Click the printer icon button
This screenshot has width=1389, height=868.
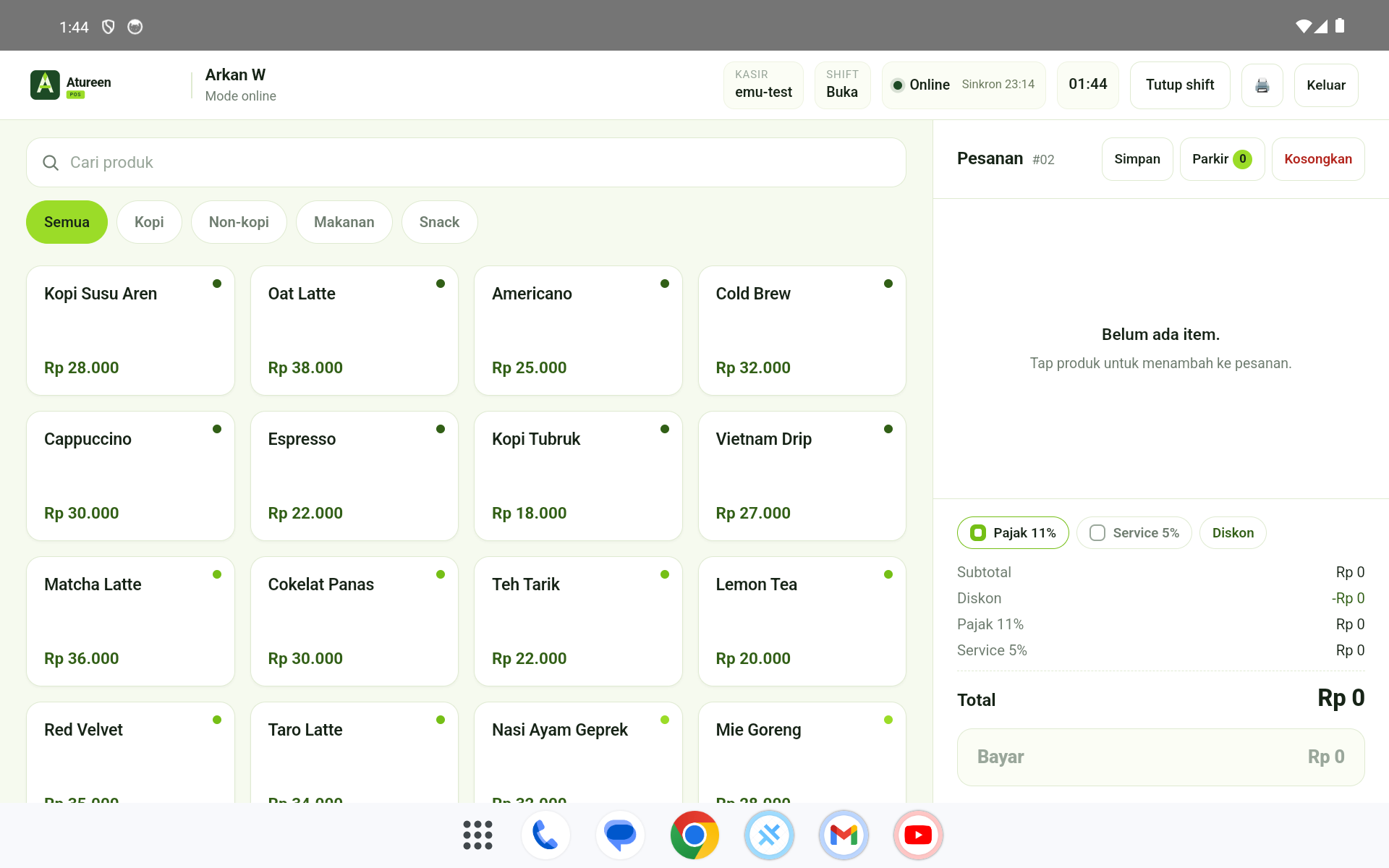coord(1262,85)
